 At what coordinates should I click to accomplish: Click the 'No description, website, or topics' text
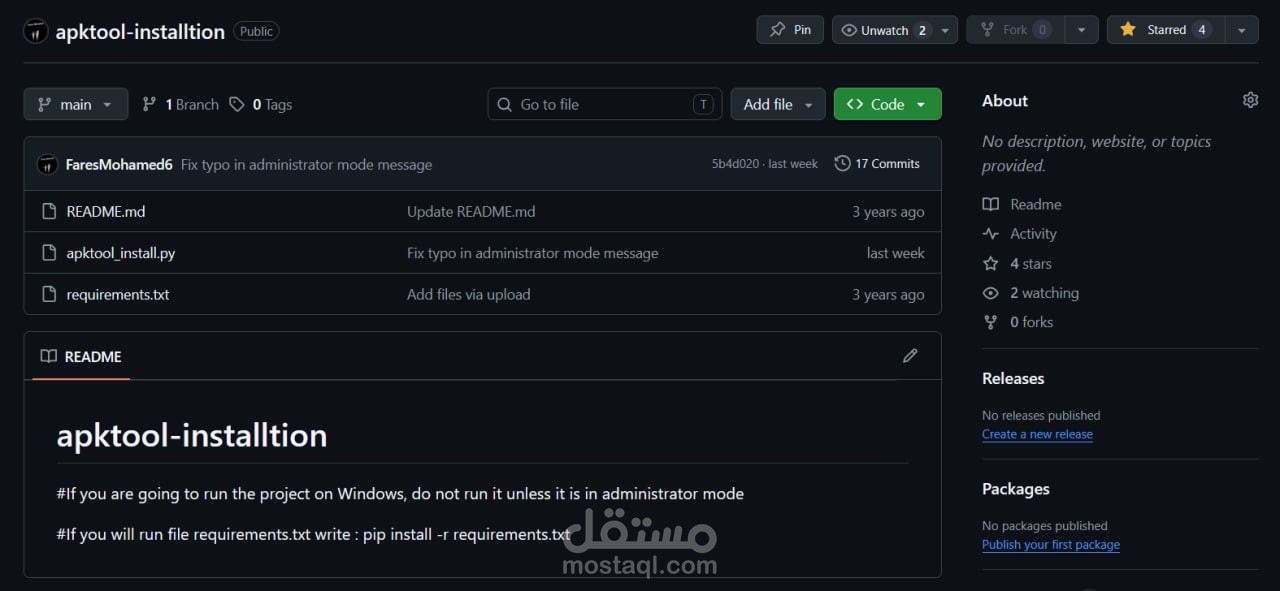pos(1096,154)
